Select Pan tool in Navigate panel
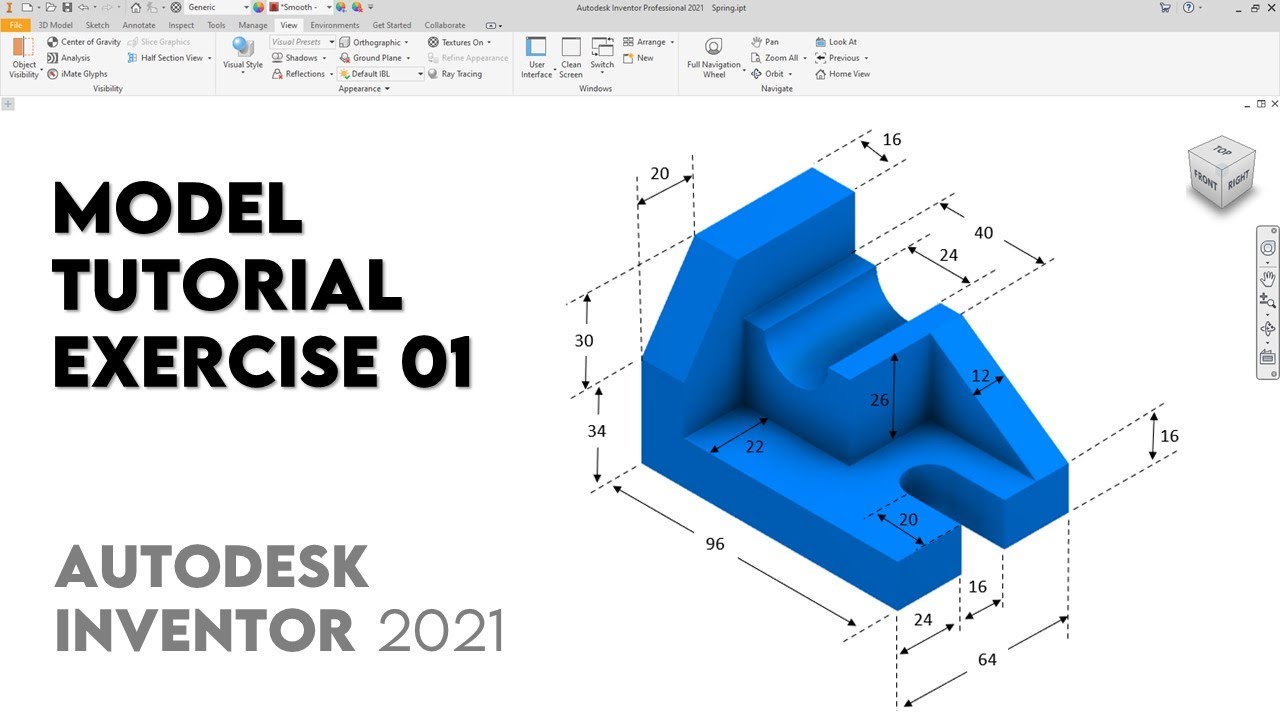 [x=765, y=42]
